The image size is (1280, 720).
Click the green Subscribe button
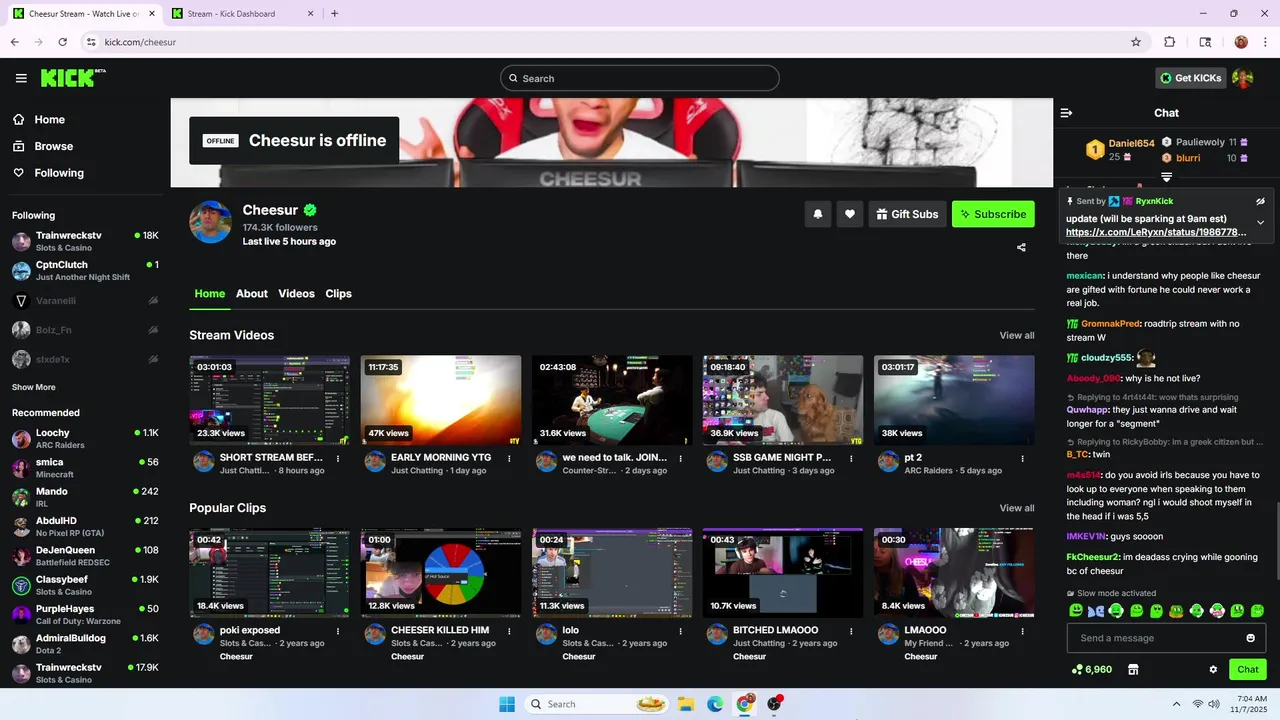(993, 214)
